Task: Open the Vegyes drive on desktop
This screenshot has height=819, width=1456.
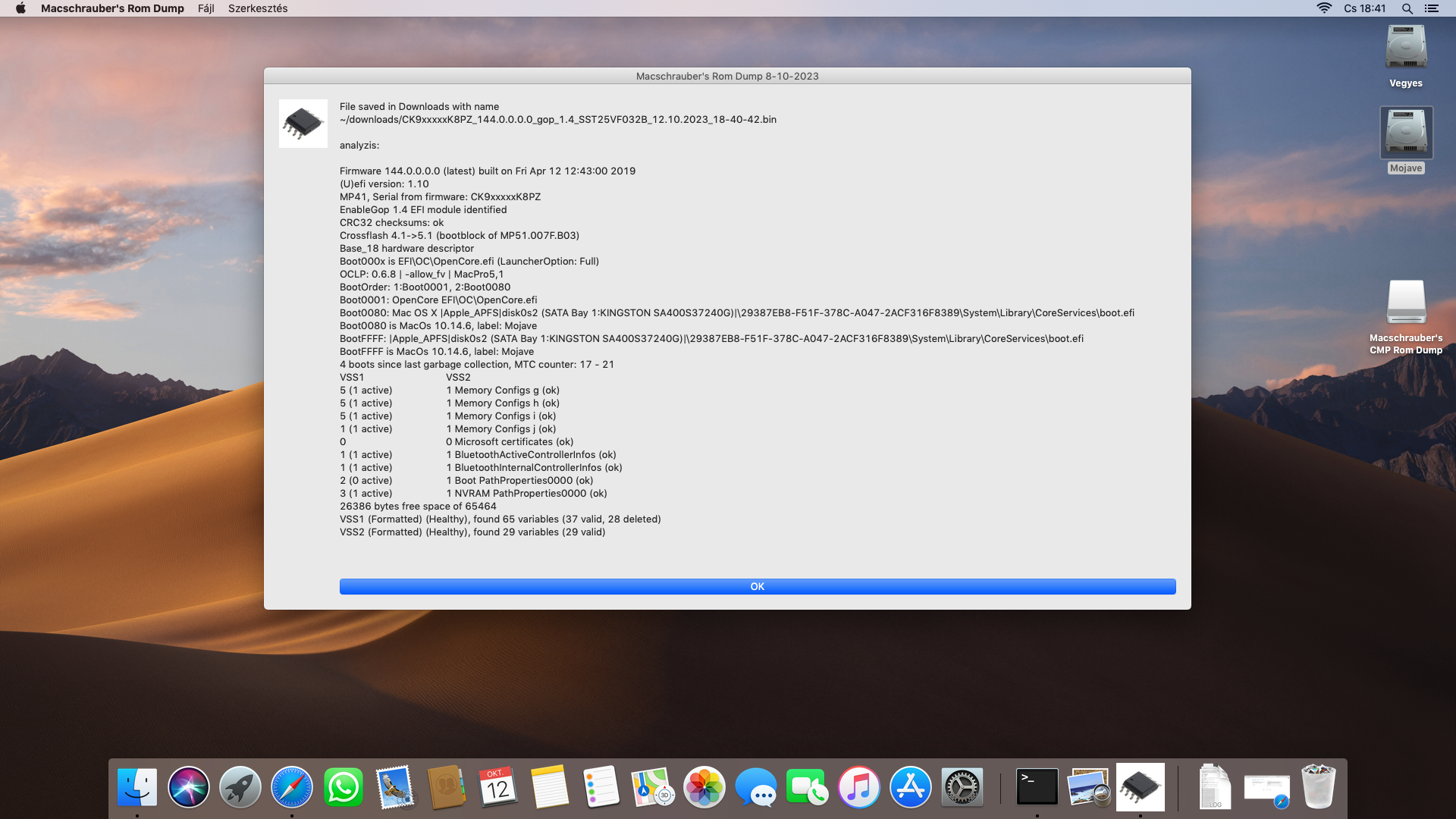Action: point(1405,49)
